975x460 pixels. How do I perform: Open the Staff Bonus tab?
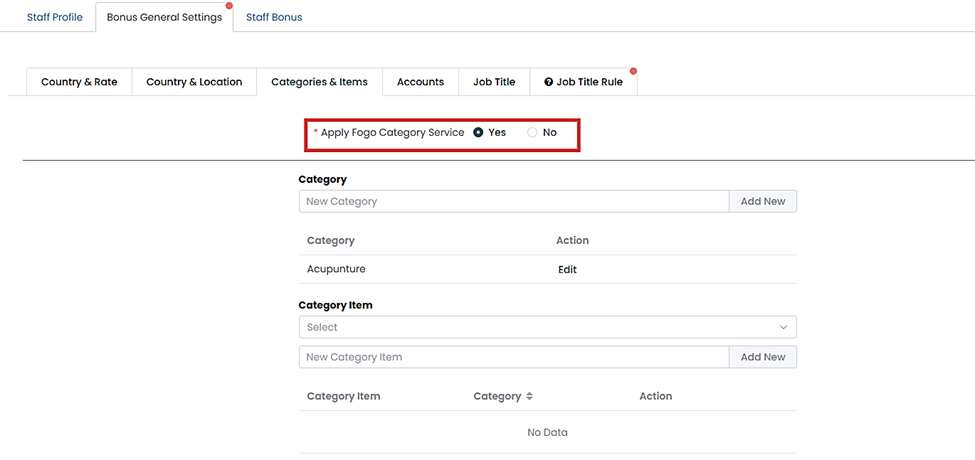274,17
